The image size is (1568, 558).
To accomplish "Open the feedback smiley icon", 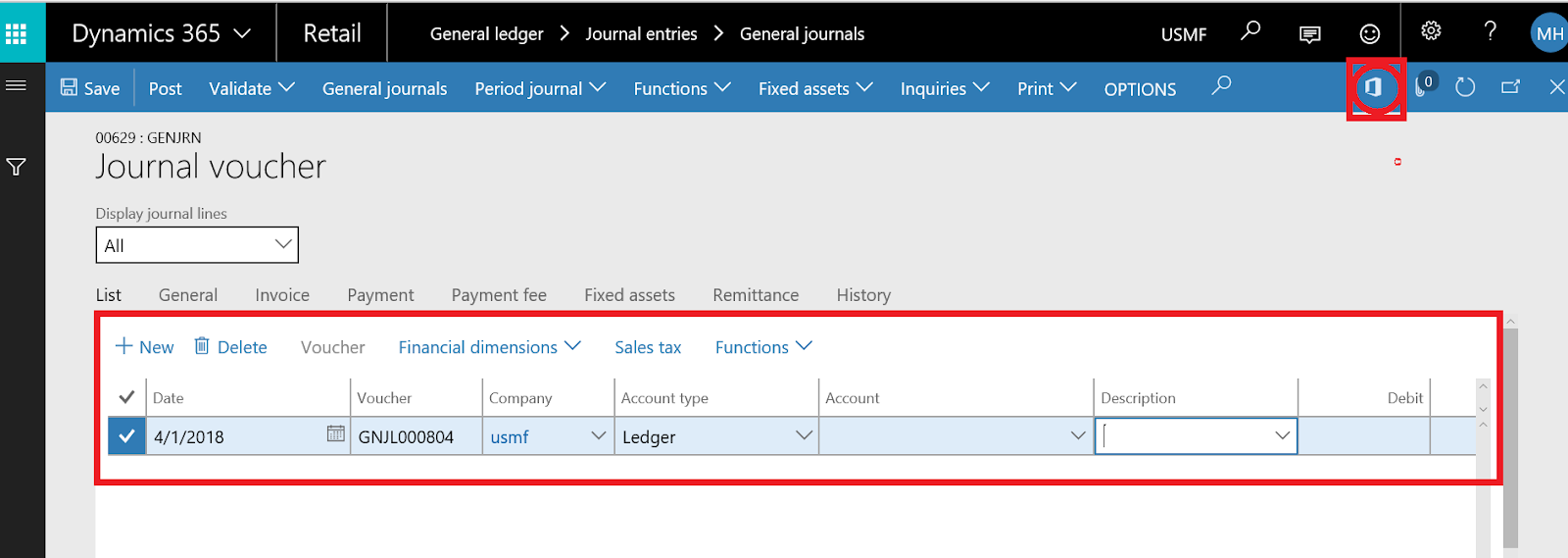I will [x=1370, y=34].
